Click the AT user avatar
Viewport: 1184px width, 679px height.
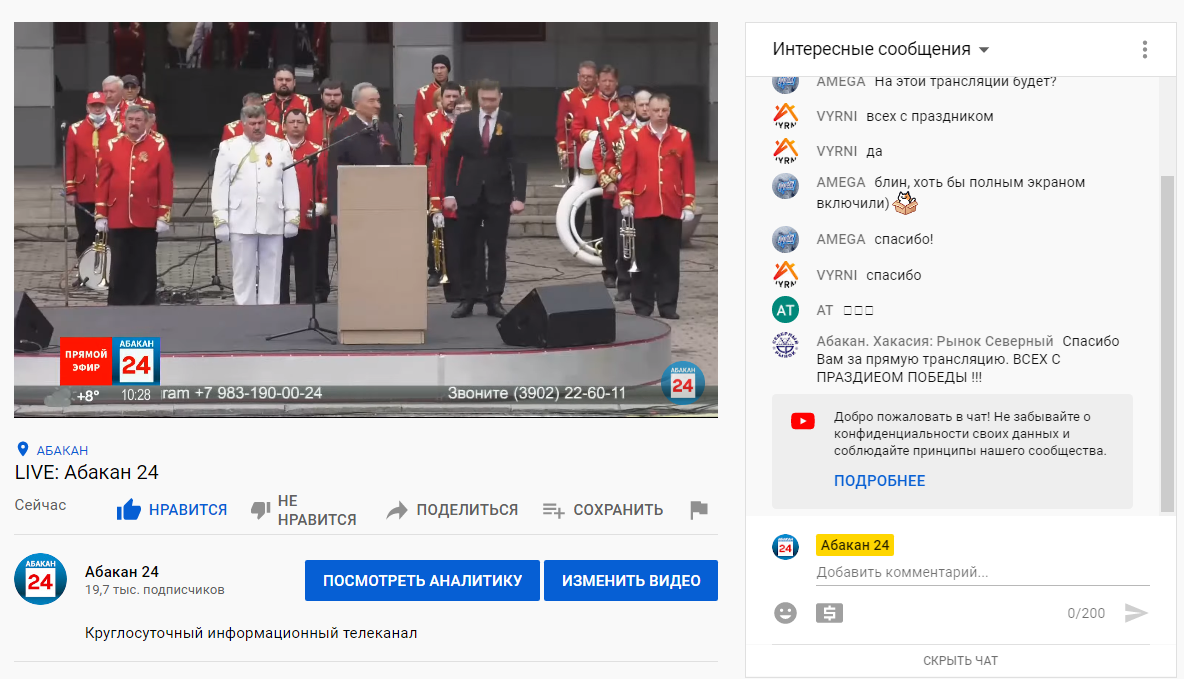(x=785, y=310)
